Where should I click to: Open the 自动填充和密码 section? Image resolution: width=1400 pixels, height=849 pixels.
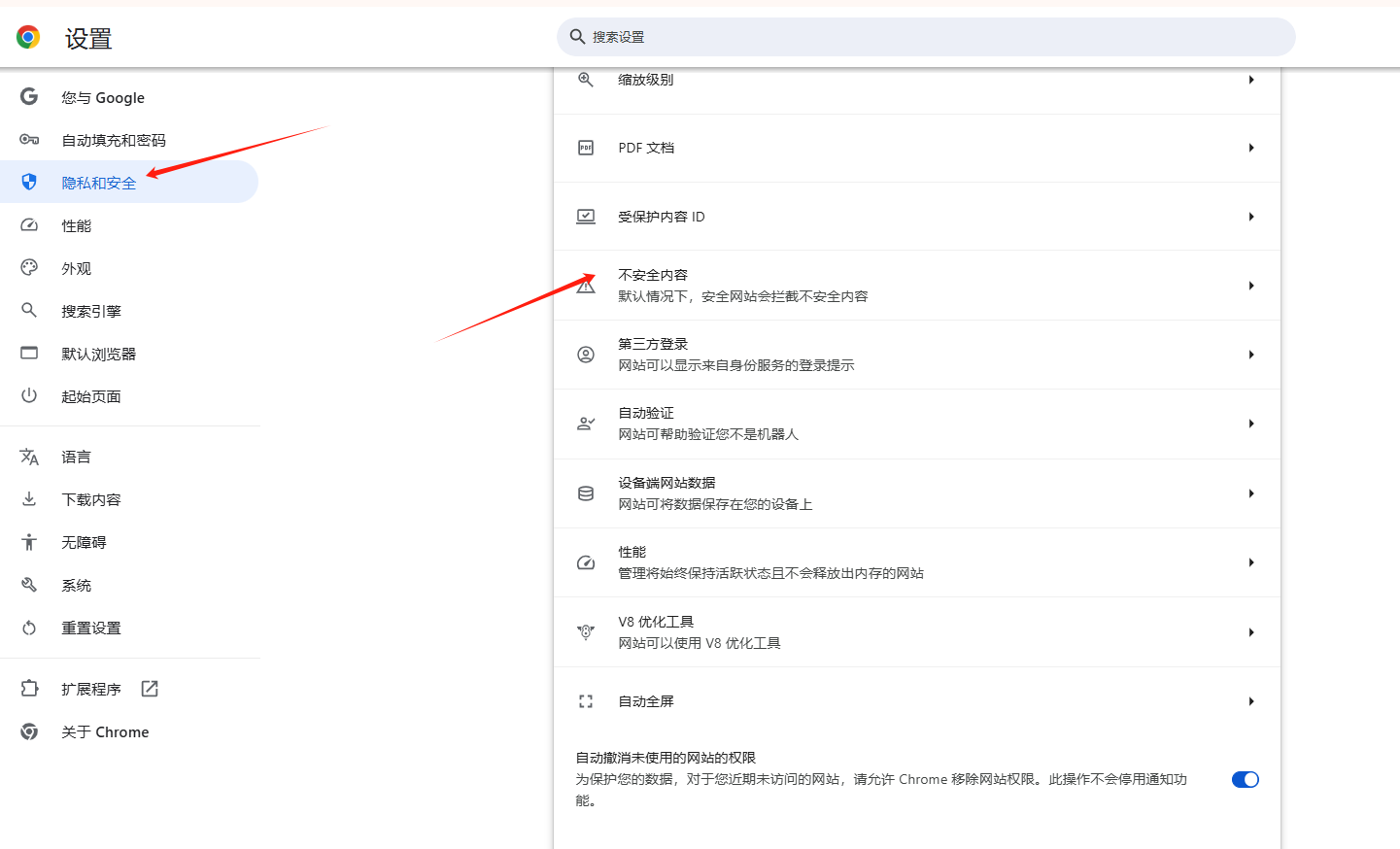(x=129, y=140)
